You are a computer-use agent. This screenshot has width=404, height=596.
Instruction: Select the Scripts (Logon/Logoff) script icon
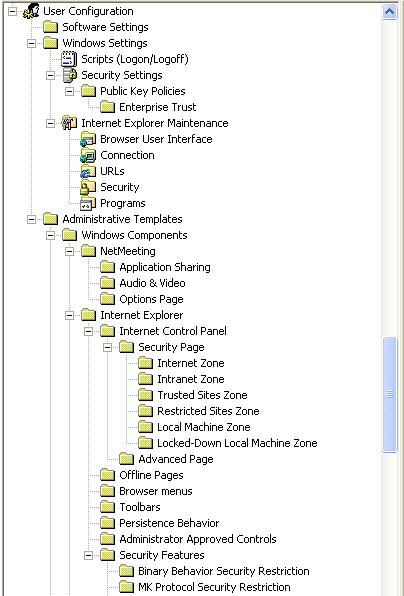[69, 59]
